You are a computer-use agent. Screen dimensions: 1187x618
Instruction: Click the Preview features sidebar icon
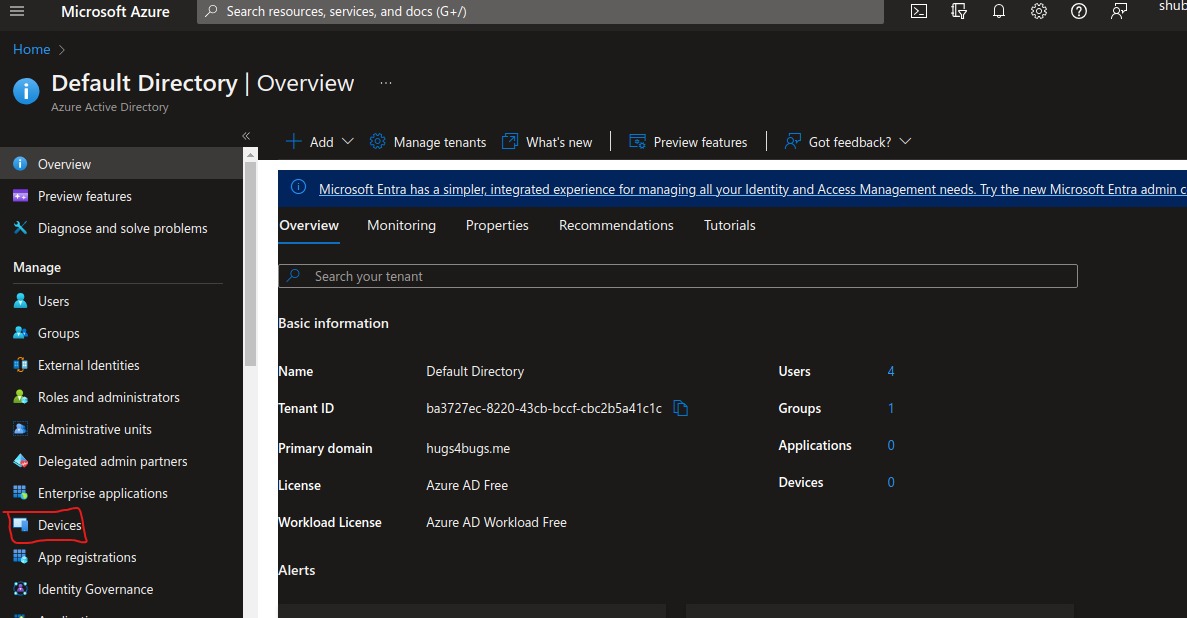[x=20, y=196]
